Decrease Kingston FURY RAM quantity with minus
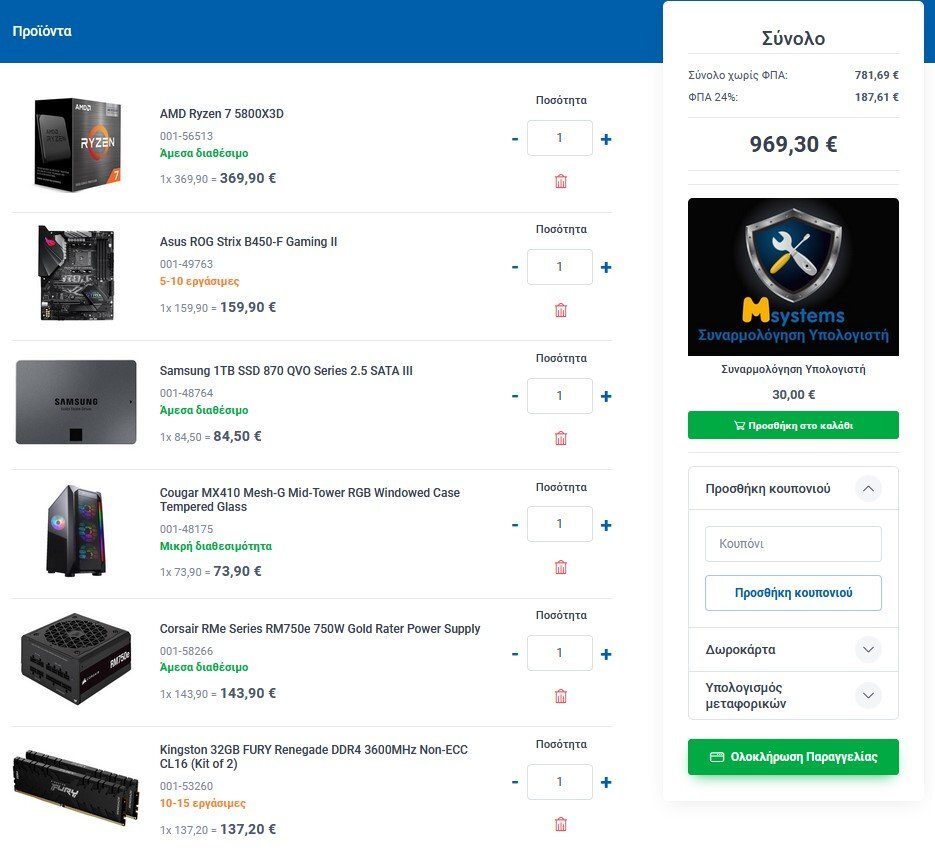Screen dimensions: 935x854 pos(515,782)
